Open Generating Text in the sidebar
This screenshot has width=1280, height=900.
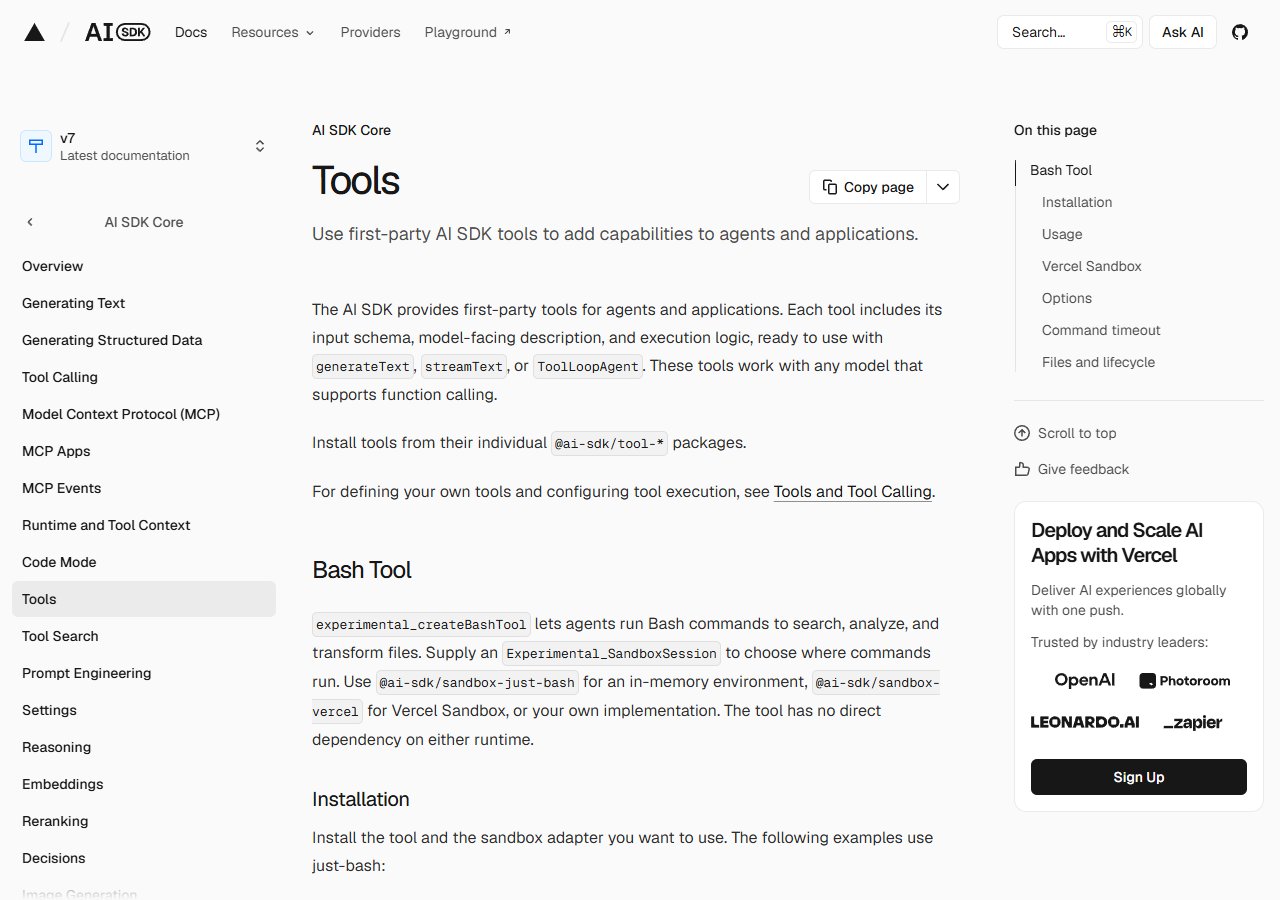point(144,303)
